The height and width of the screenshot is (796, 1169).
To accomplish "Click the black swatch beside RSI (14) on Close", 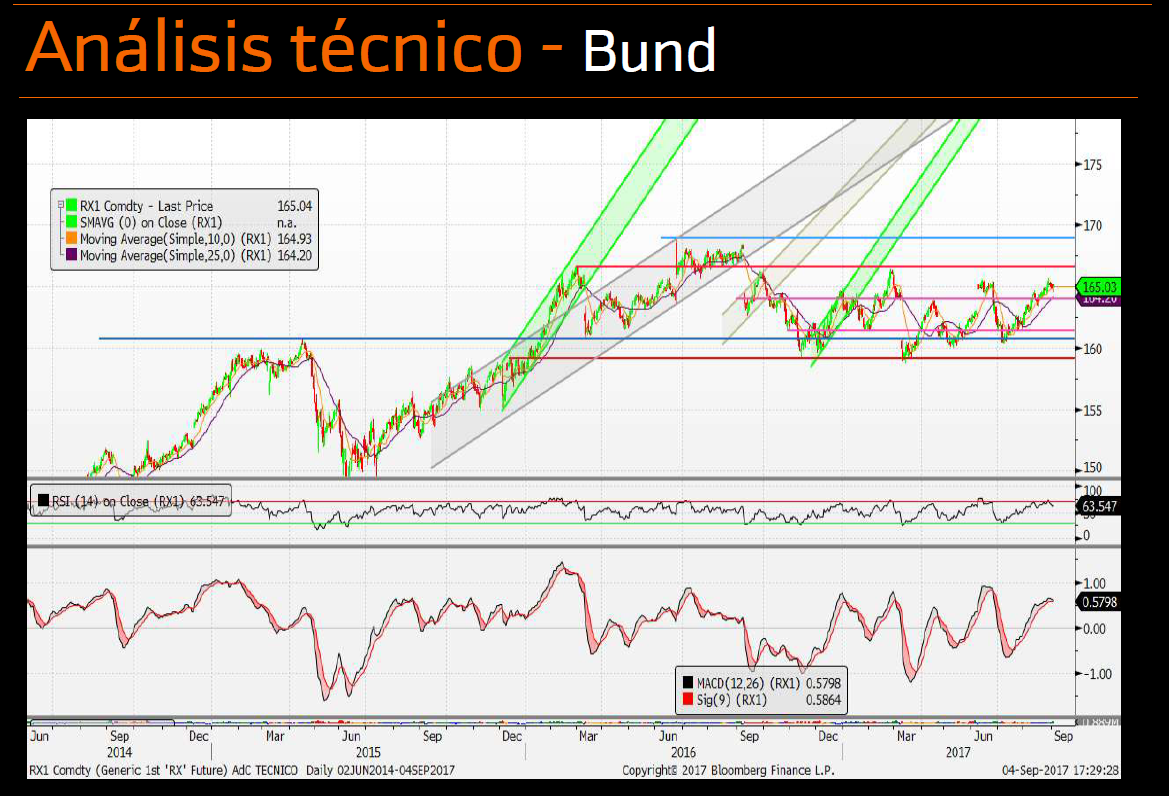I will coord(43,500).
